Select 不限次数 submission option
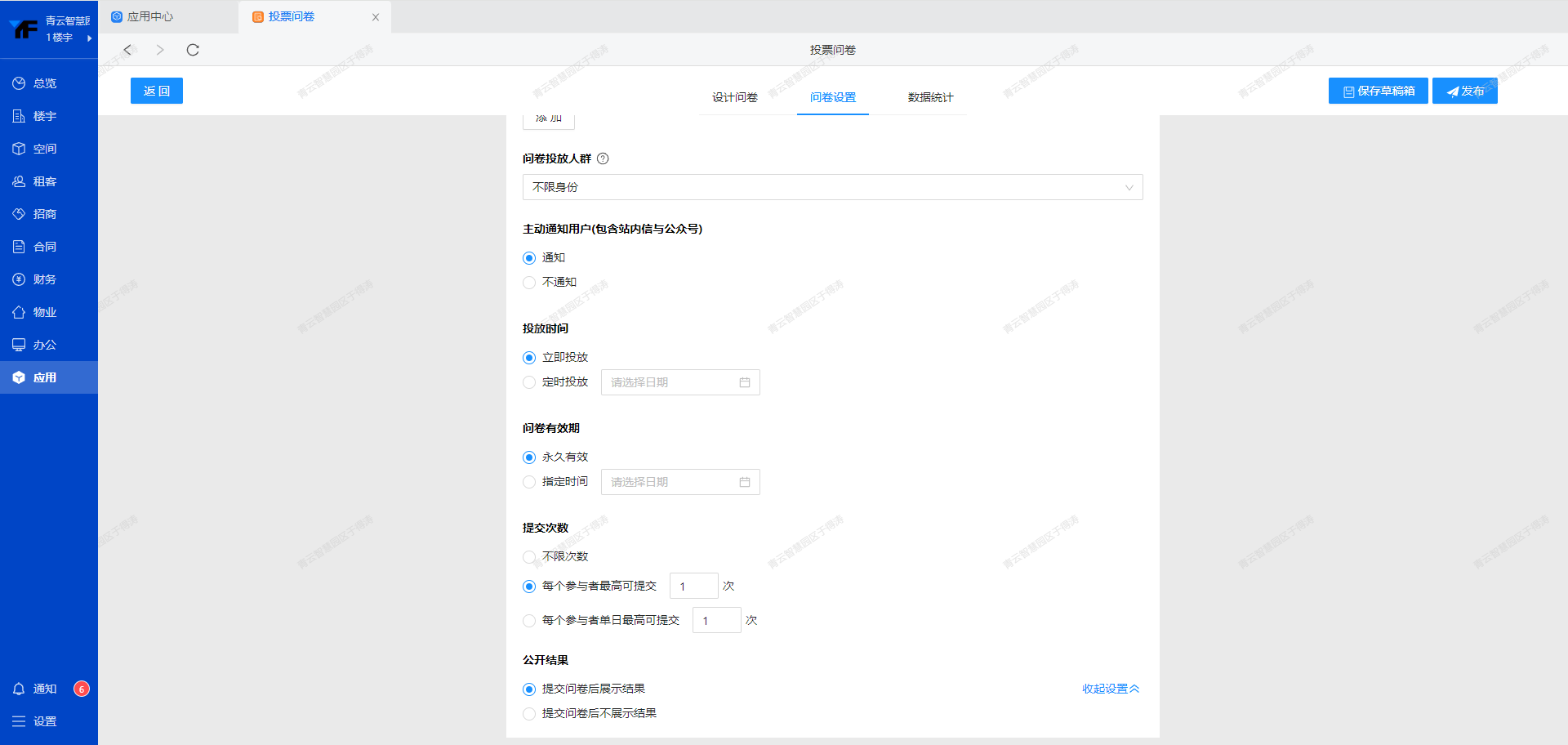This screenshot has height=745, width=1568. click(x=529, y=557)
